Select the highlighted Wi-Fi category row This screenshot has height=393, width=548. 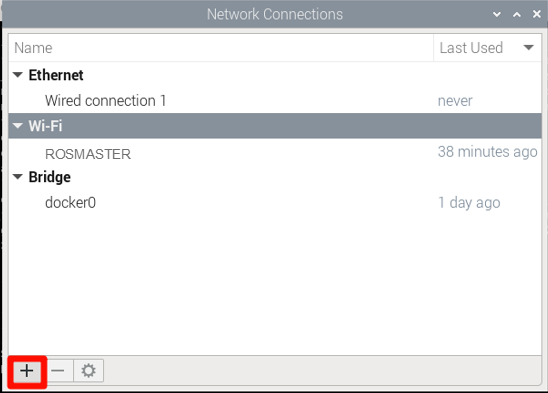click(275, 126)
